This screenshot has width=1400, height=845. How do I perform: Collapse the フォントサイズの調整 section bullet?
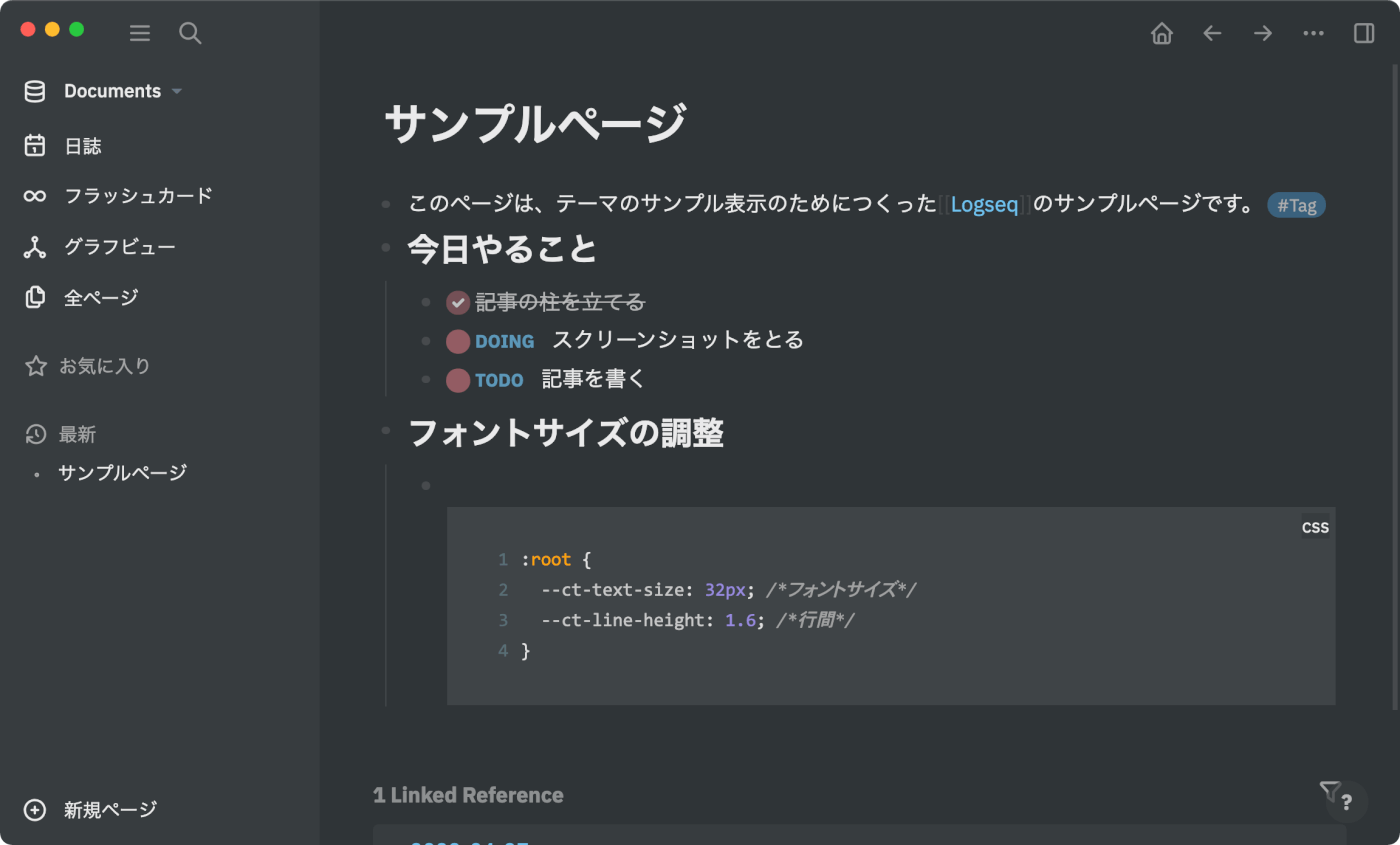(386, 430)
